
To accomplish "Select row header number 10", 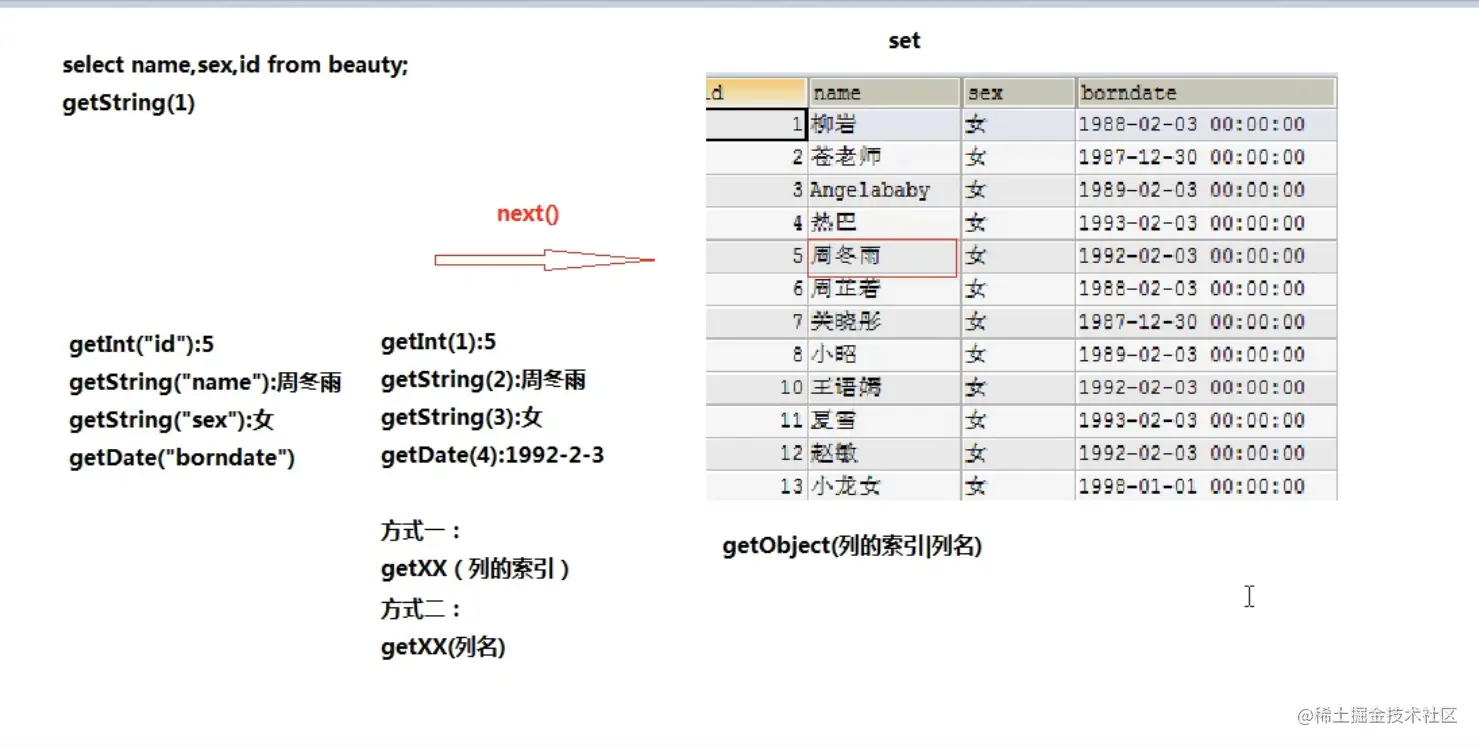I will pyautogui.click(x=756, y=387).
